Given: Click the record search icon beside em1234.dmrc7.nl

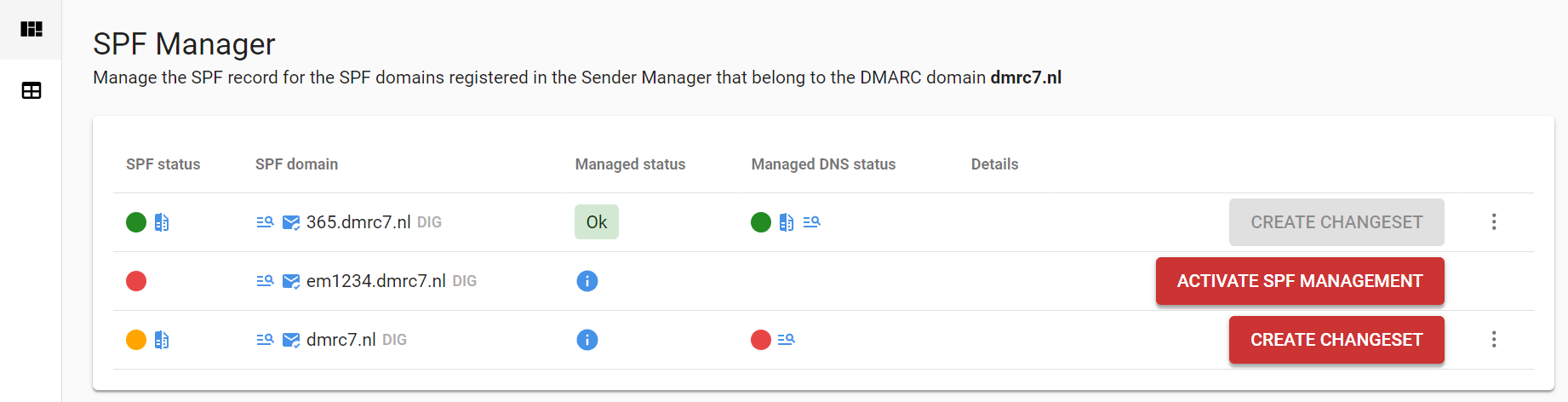Looking at the screenshot, I should tap(265, 281).
